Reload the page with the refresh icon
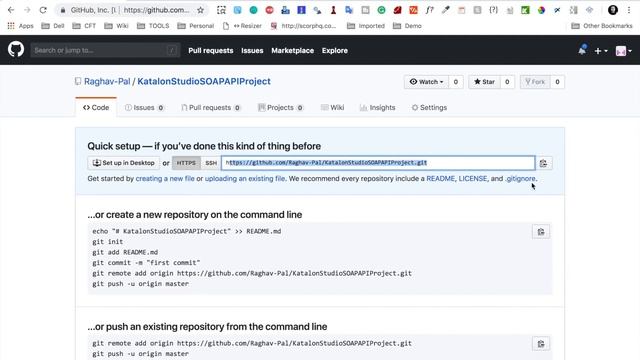640x360 pixels. click(43, 10)
